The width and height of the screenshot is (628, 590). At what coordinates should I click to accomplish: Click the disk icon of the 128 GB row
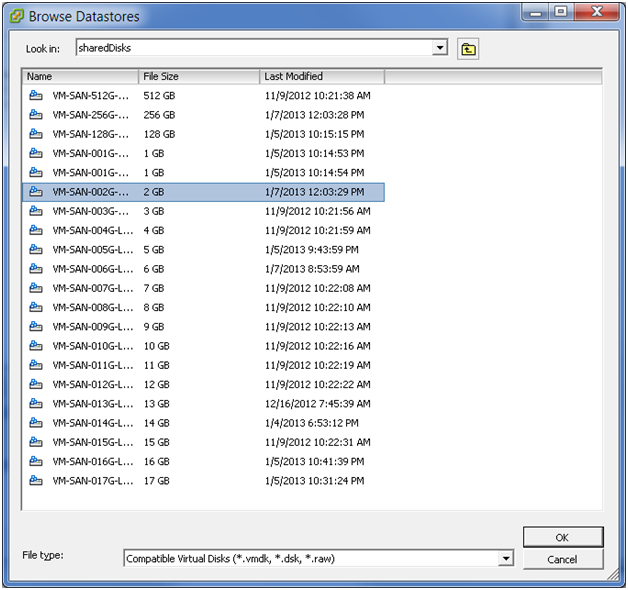pyautogui.click(x=36, y=134)
